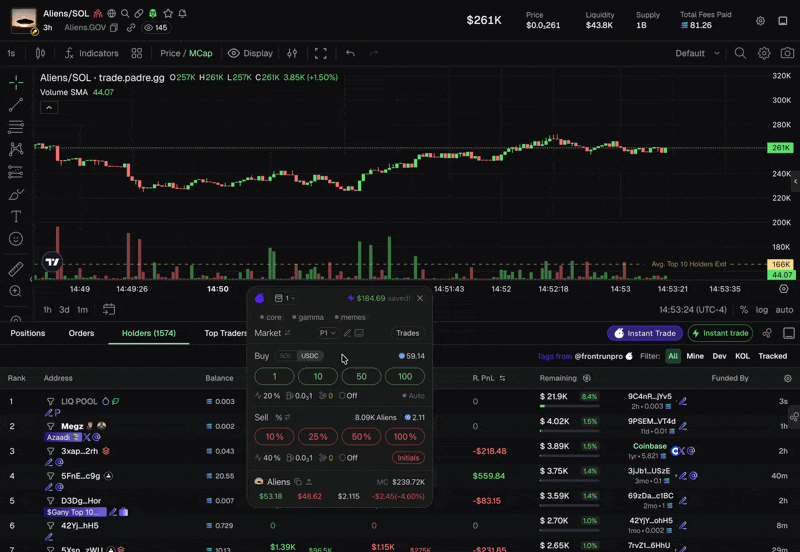
Task: Take a chart snapshot with camera icon
Action: [x=787, y=53]
